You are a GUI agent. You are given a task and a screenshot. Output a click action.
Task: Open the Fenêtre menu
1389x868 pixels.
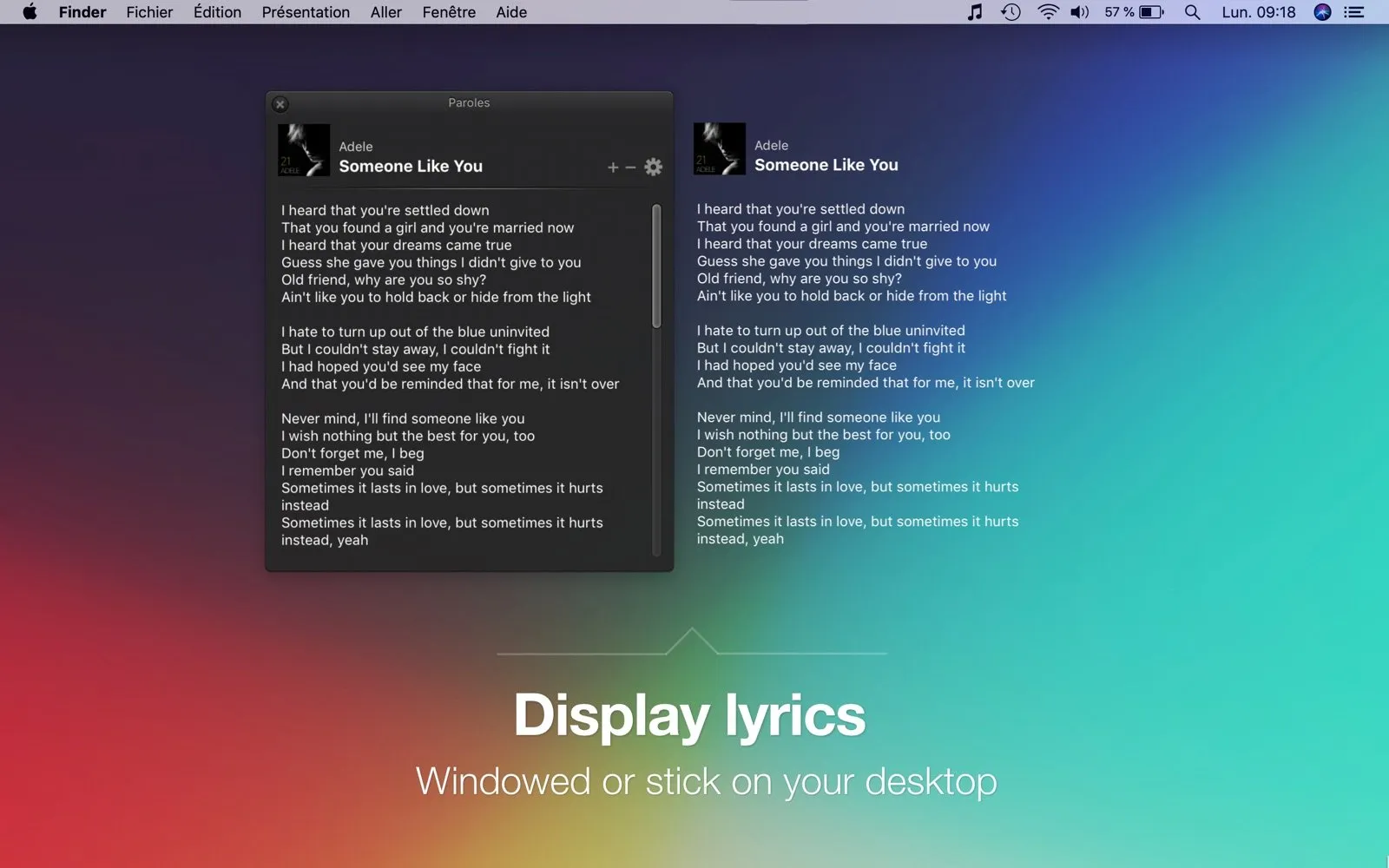[449, 12]
